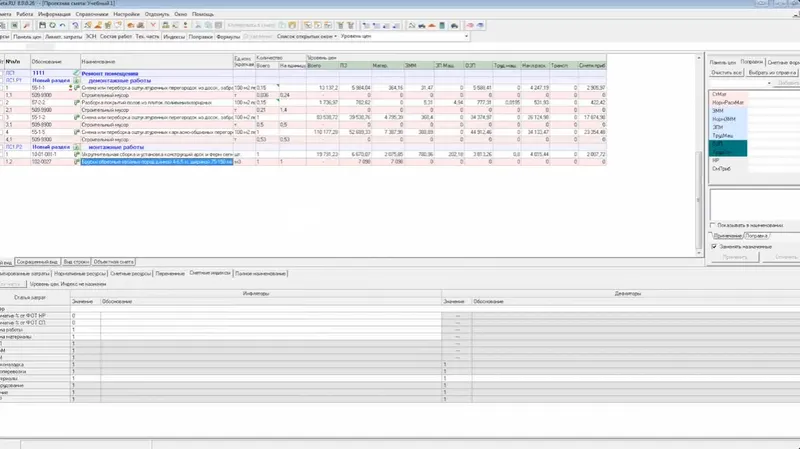Switch to 'Сохраненный вид' tab
Image resolution: width=800 pixels, height=449 pixels.
[37, 262]
